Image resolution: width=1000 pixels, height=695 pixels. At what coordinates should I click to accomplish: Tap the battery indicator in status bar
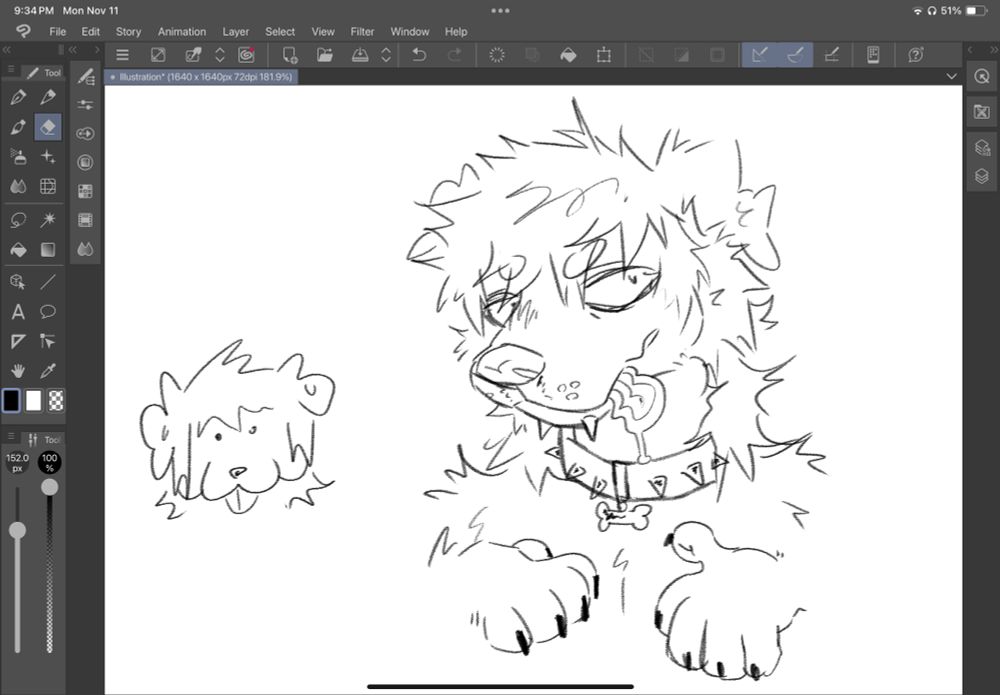coord(975,11)
